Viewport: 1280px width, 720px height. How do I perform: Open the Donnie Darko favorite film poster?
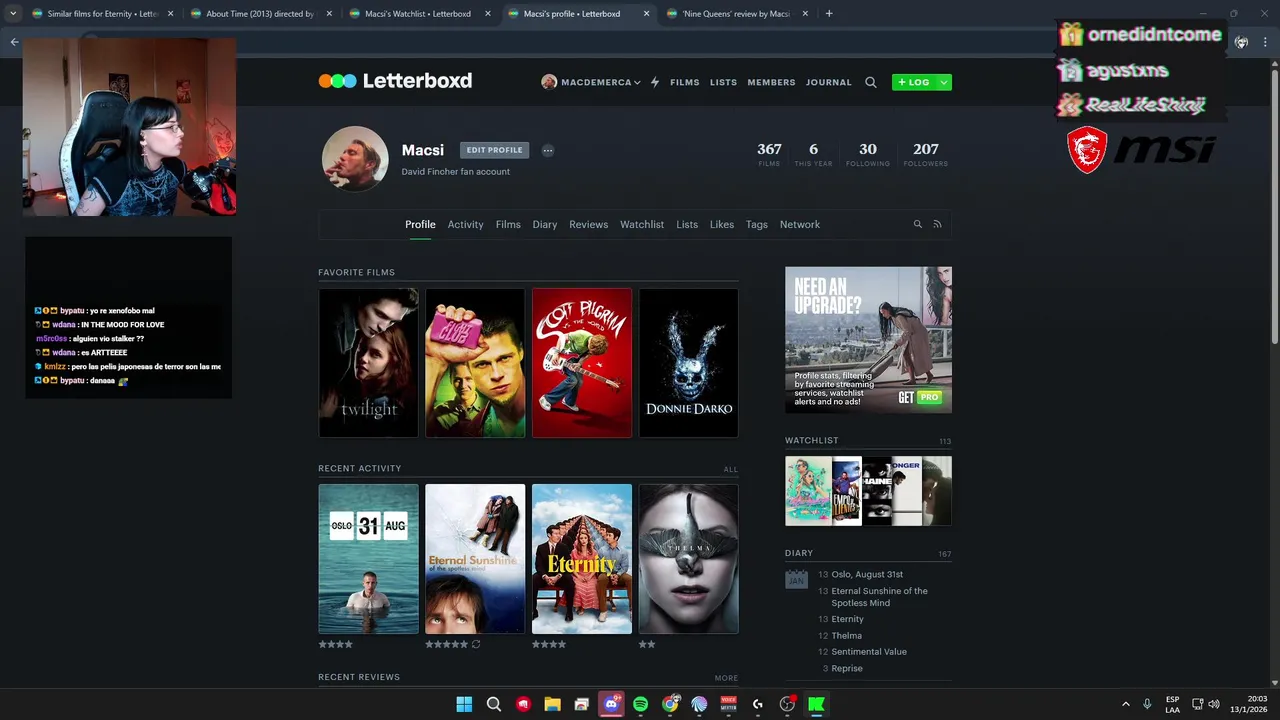pyautogui.click(x=689, y=363)
